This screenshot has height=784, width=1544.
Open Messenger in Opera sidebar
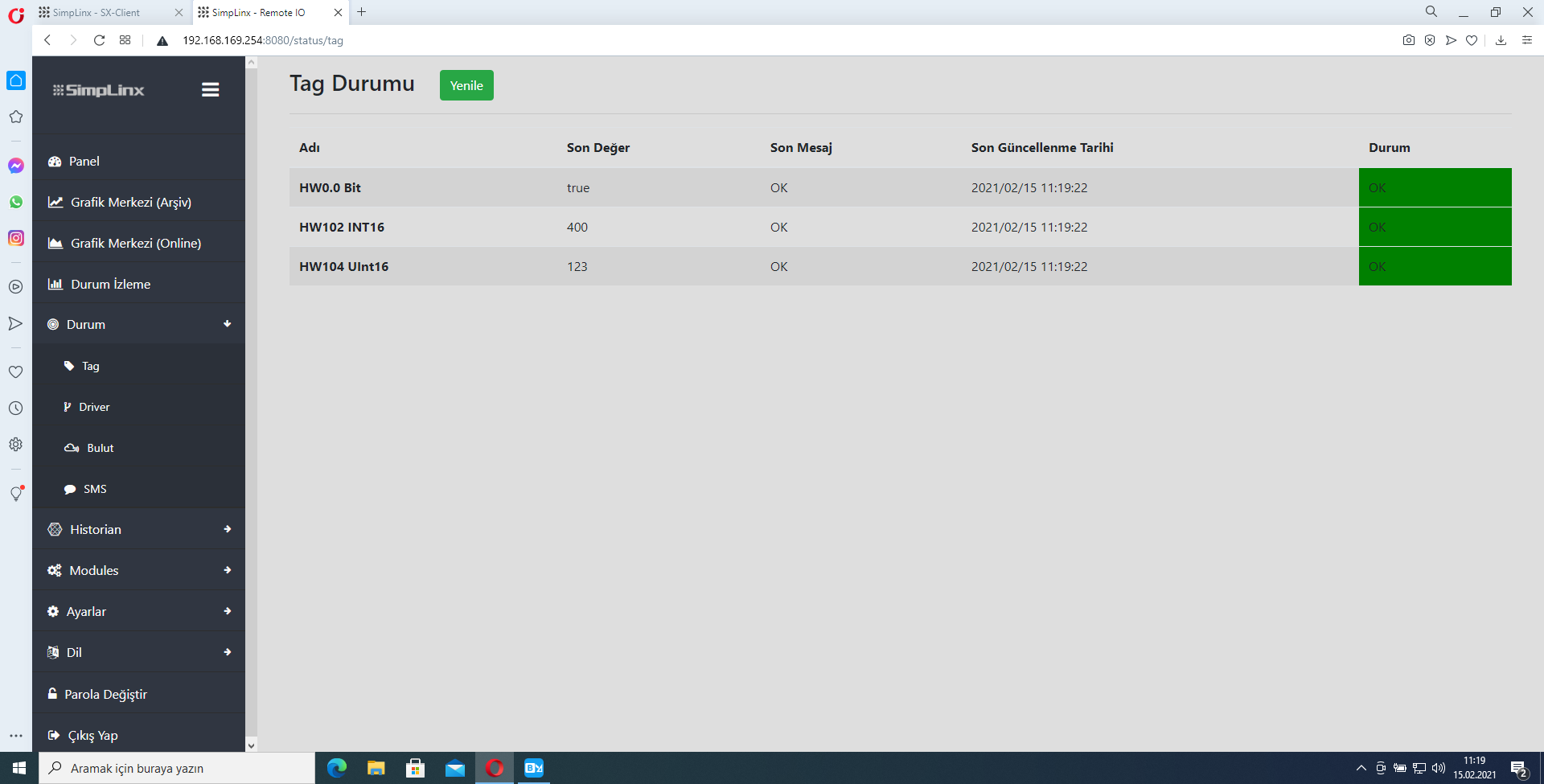point(16,166)
